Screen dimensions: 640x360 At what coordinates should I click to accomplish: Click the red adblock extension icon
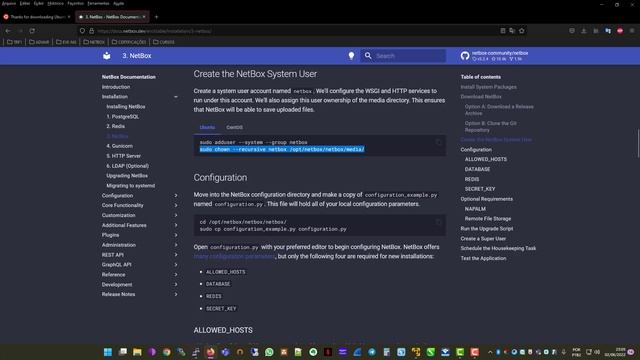click(620, 31)
